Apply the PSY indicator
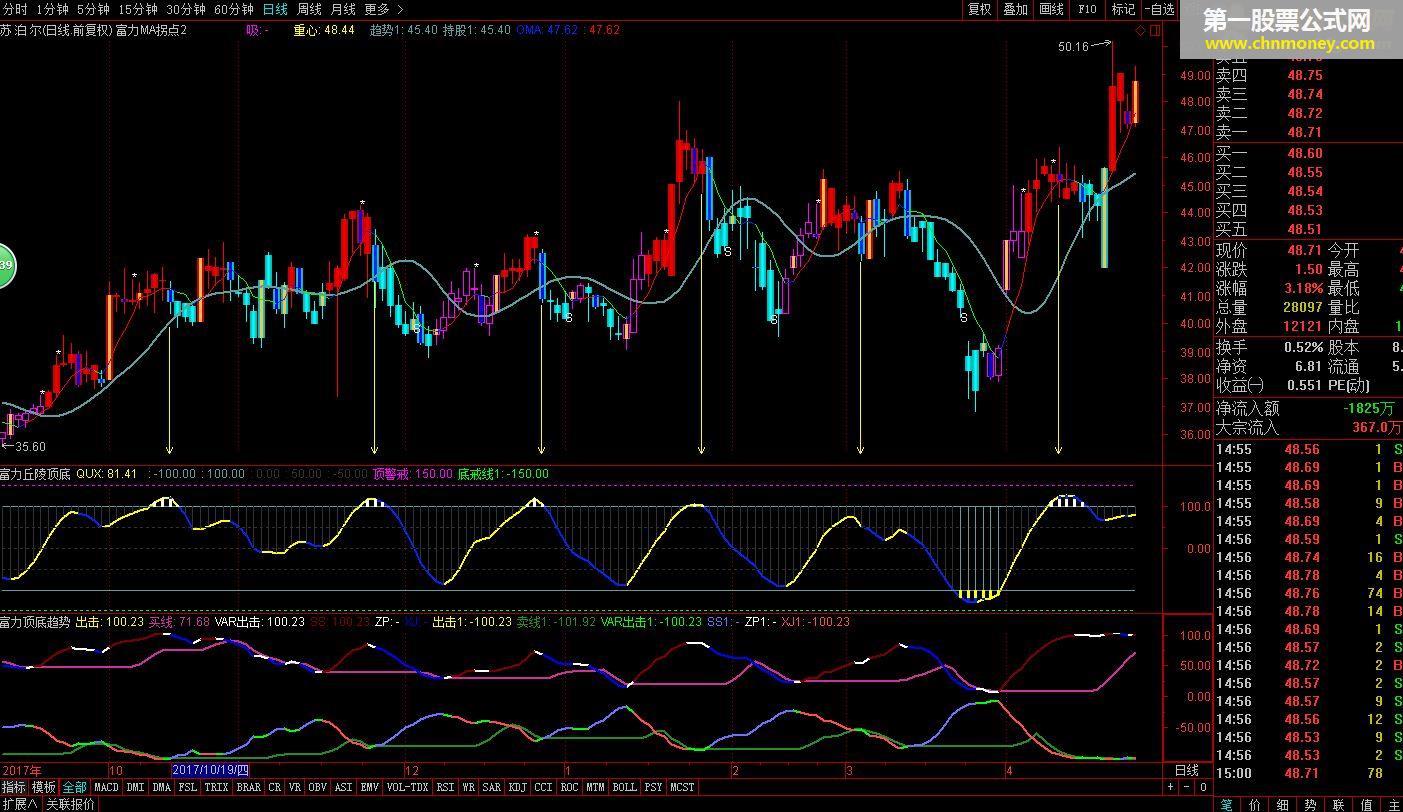The image size is (1403, 812). tap(653, 787)
